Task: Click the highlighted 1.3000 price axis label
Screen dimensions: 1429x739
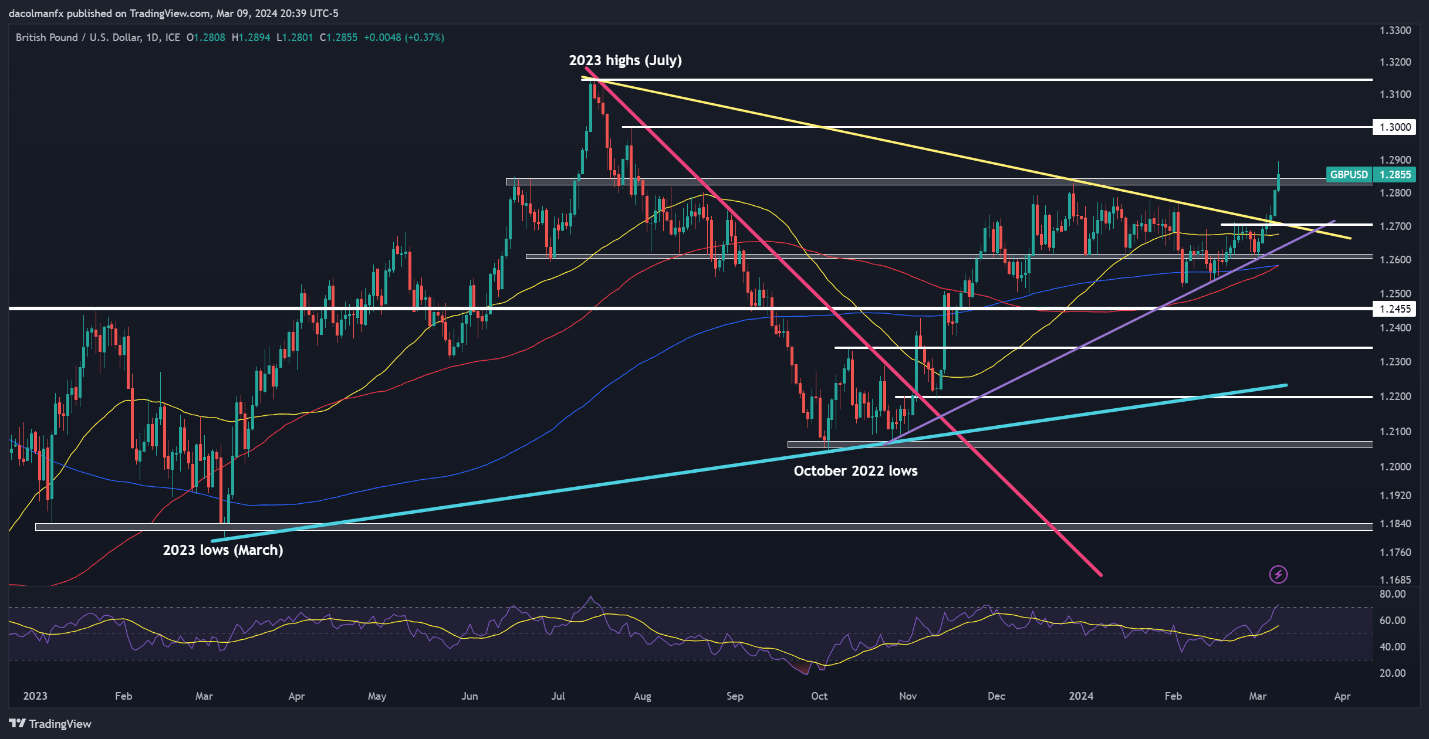Action: 1394,128
